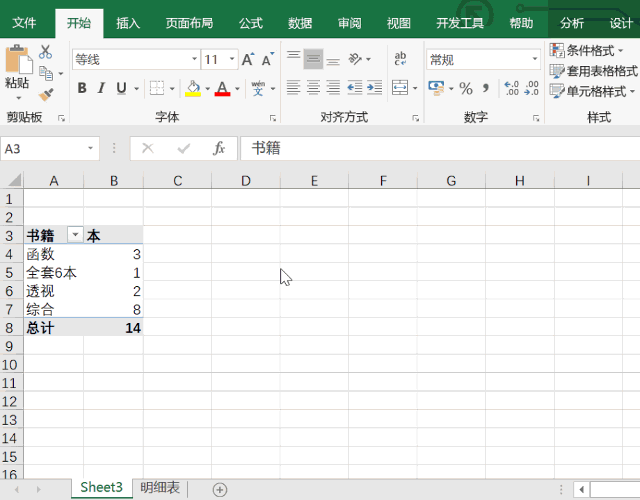640x500 pixels.
Task: Click the select-all corner triangle
Action: pyautogui.click(x=13, y=180)
